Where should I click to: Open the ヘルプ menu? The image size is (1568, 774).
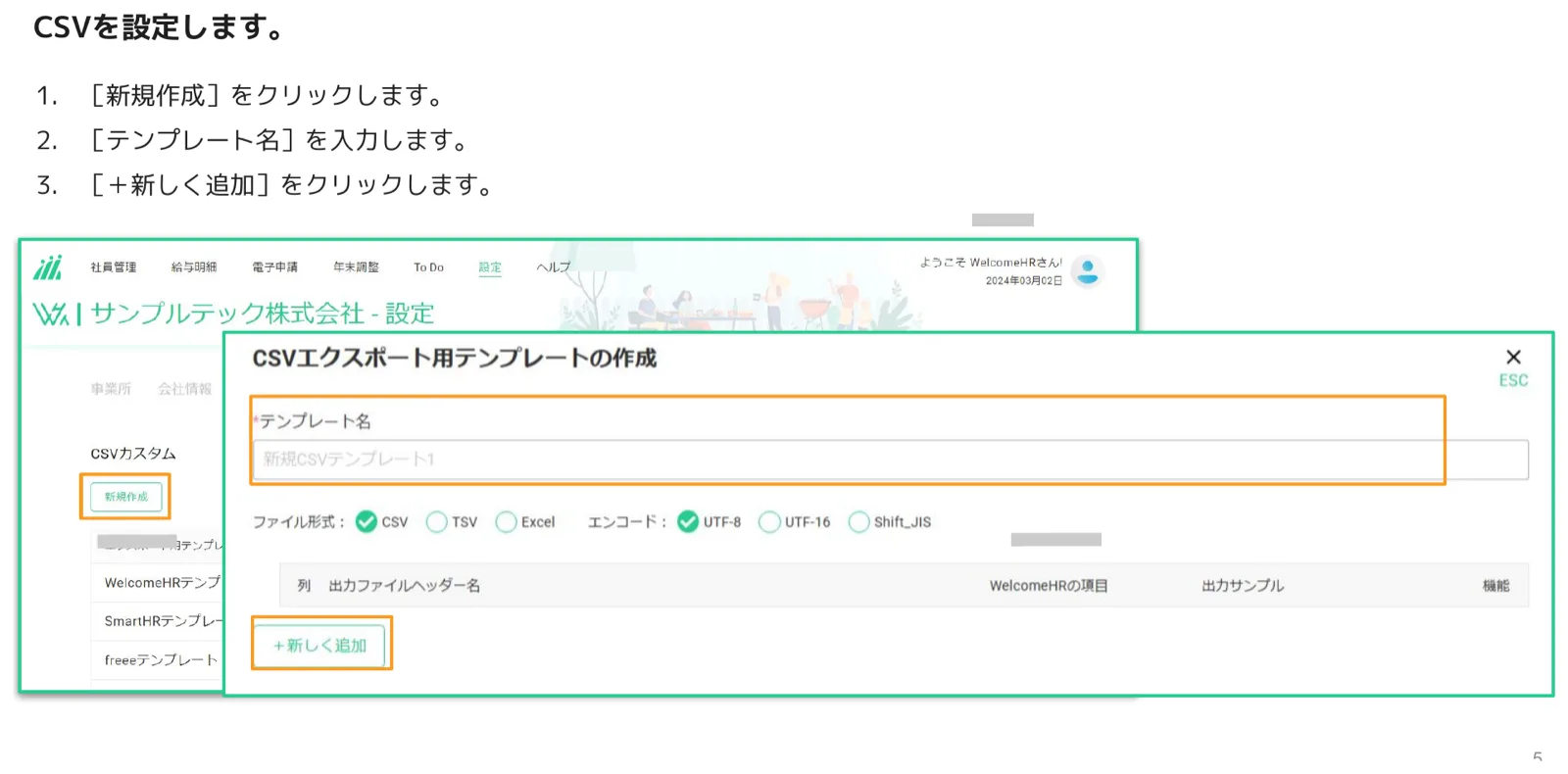tap(553, 267)
